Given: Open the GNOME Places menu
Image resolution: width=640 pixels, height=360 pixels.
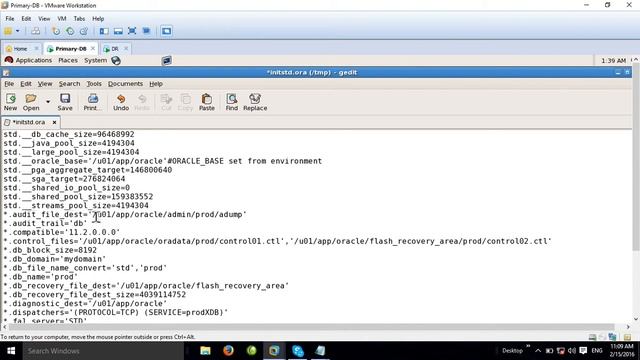Looking at the screenshot, I should (x=68, y=60).
